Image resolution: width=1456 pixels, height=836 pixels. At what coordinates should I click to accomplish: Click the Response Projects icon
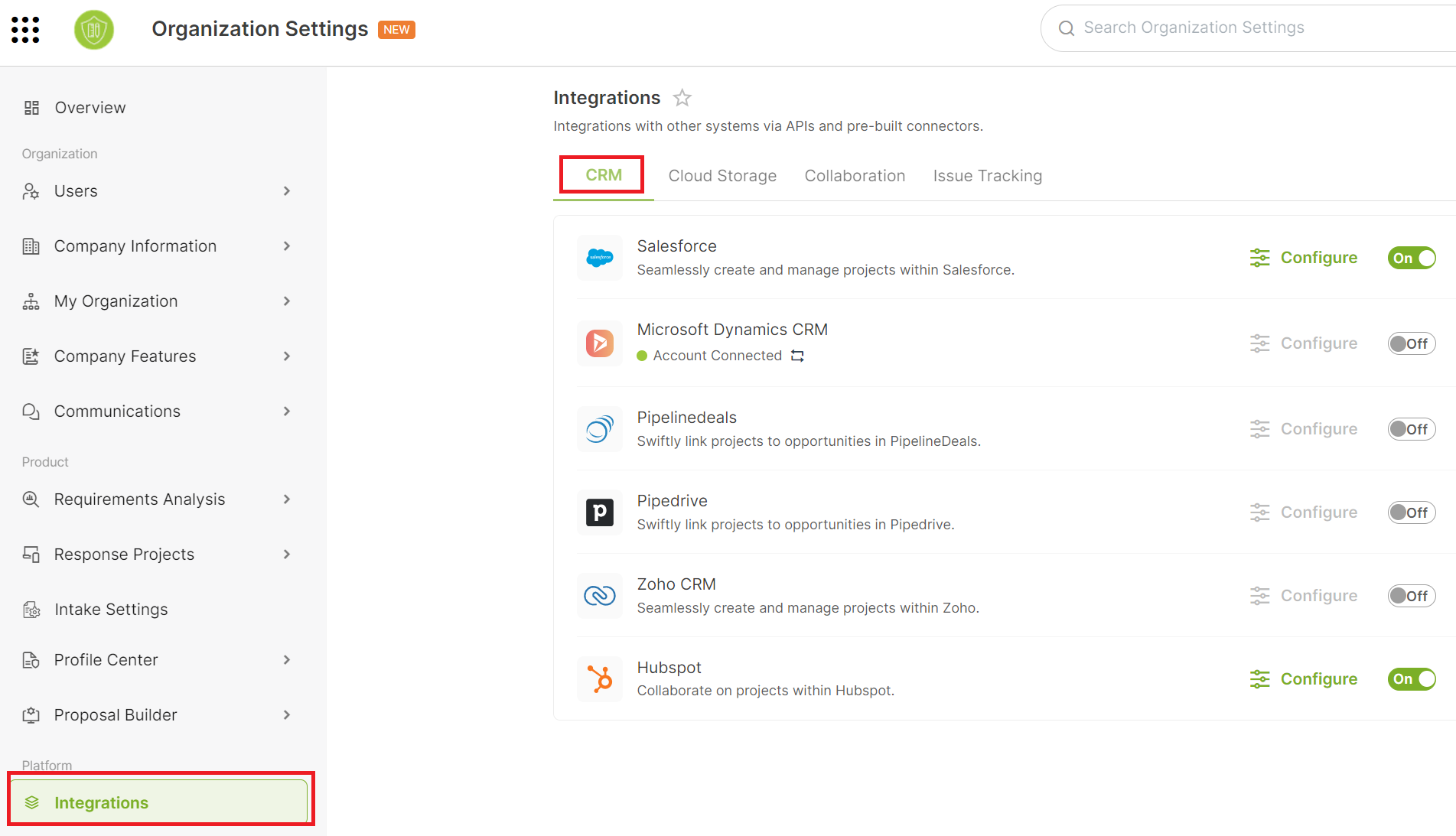point(31,555)
